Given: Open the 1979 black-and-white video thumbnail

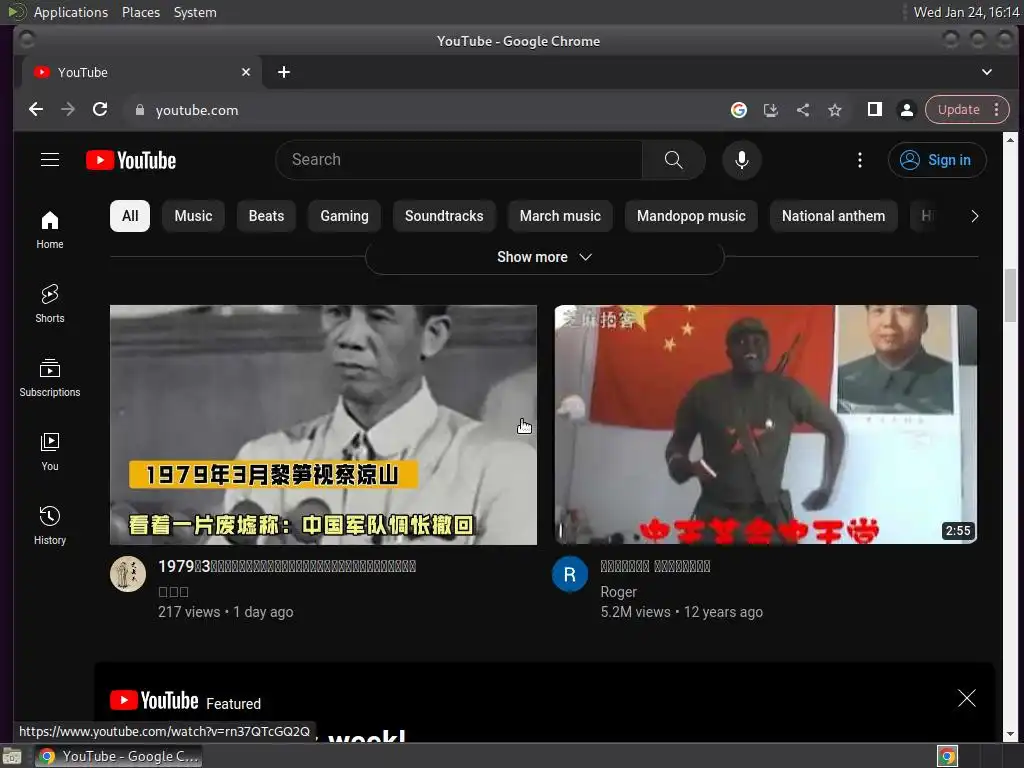Looking at the screenshot, I should click(323, 425).
